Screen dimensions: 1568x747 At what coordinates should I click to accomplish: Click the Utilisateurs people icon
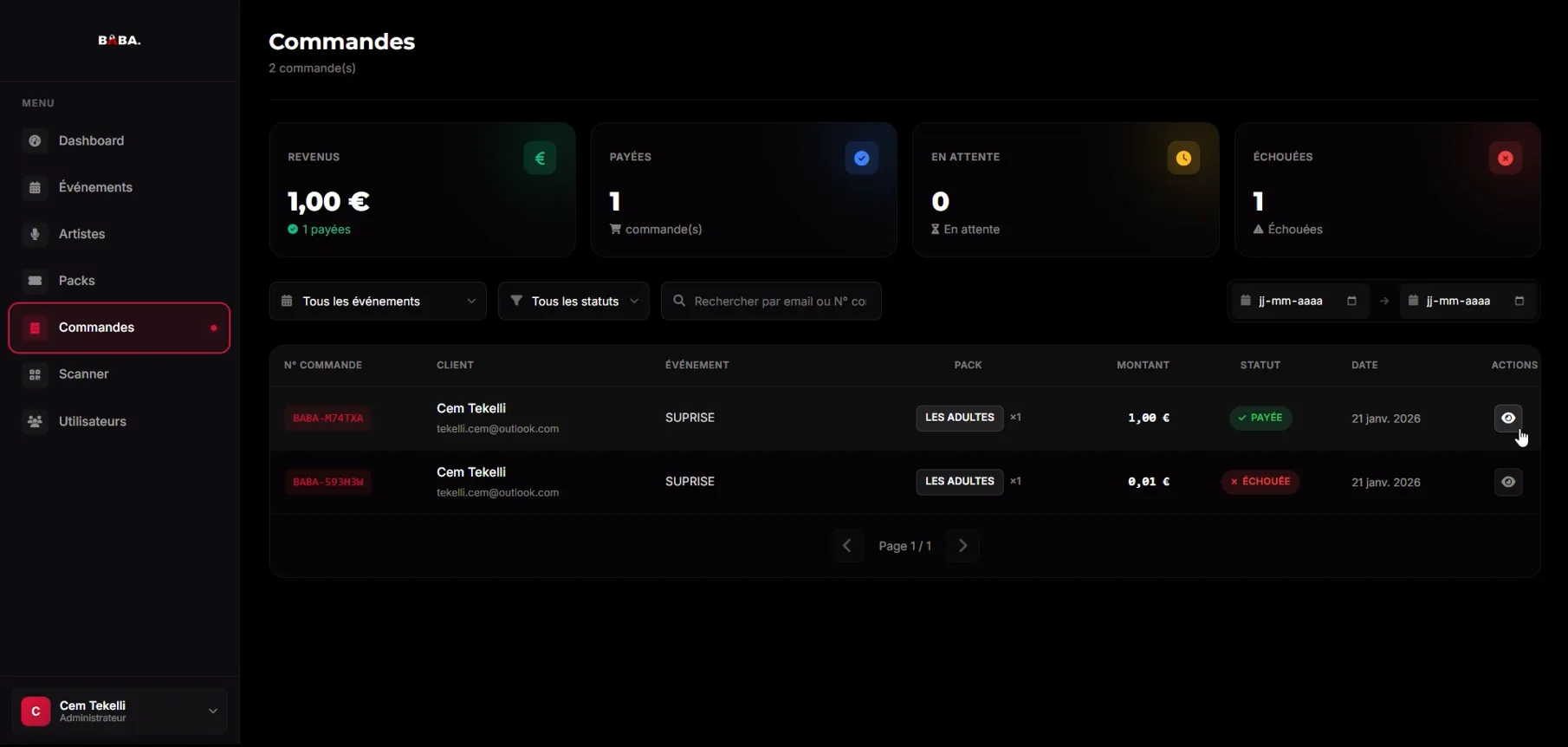35,421
